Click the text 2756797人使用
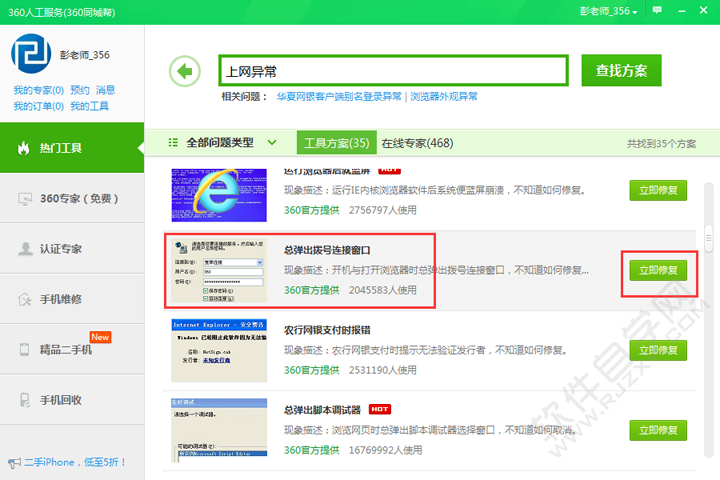Screen dimensions: 720x480 383,210
